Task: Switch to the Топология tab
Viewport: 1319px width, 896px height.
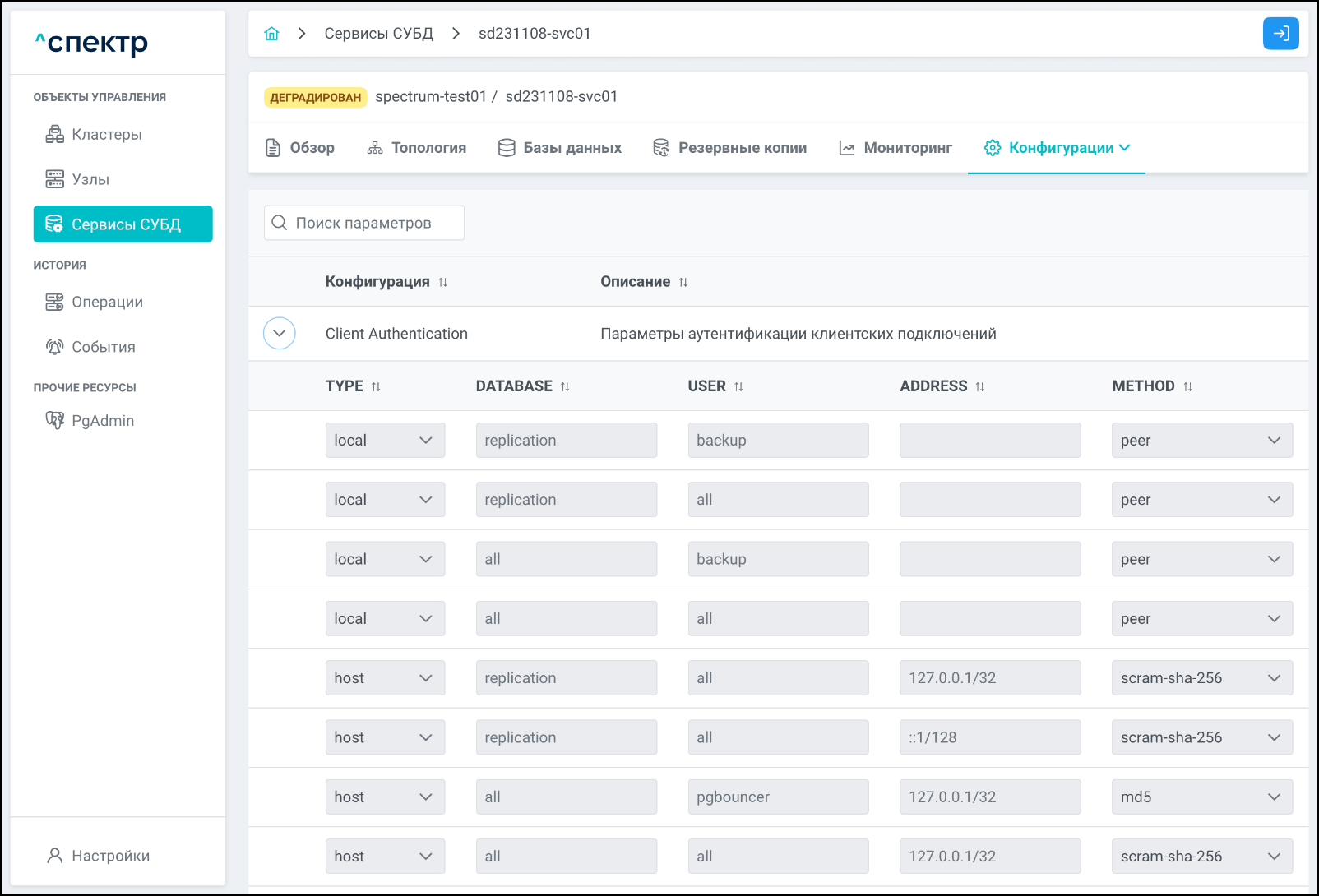Action: (x=417, y=148)
